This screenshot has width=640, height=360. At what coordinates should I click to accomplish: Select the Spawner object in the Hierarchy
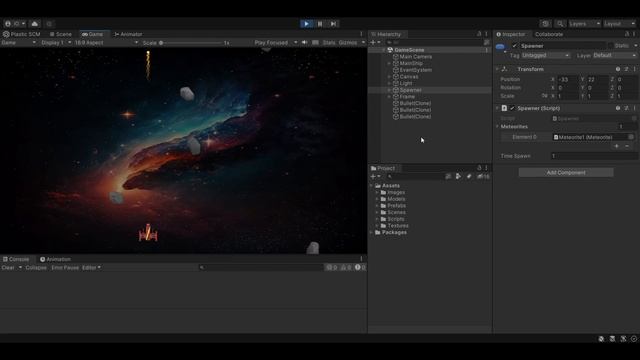pyautogui.click(x=410, y=90)
